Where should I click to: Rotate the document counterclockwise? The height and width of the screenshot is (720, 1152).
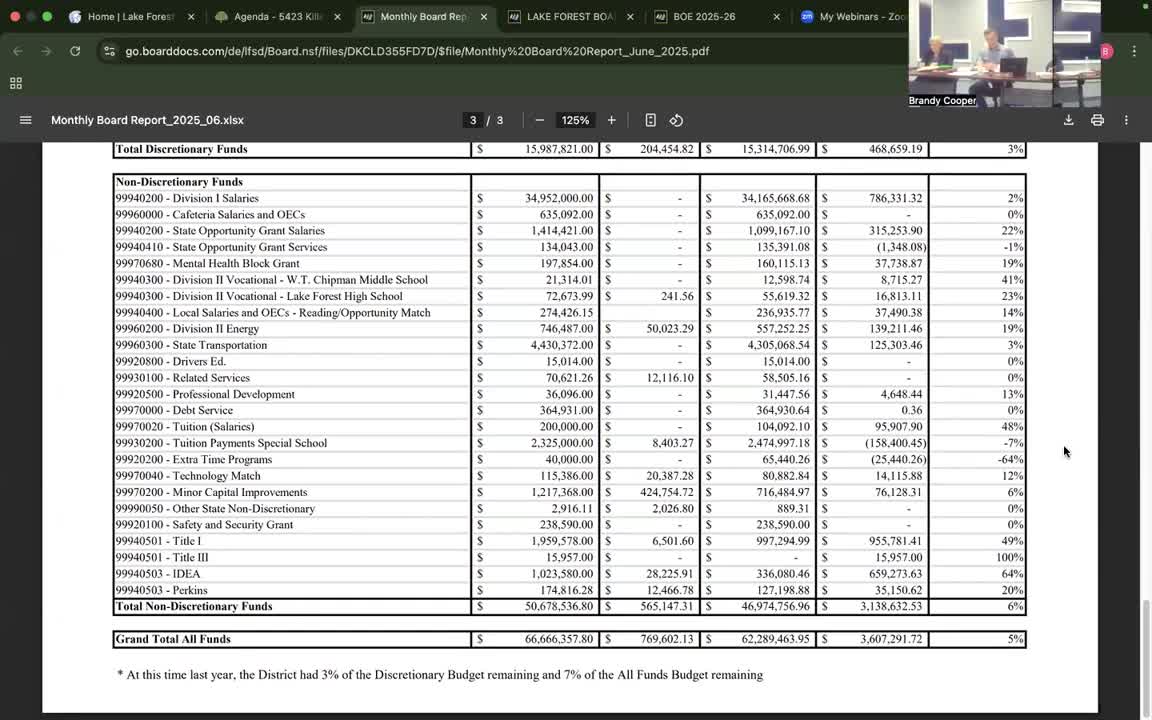[676, 120]
